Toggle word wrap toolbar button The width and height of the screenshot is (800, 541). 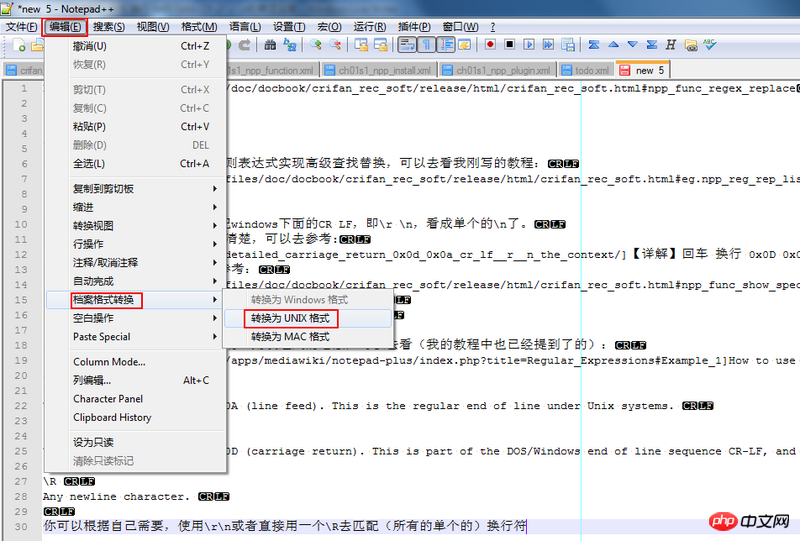click(407, 45)
